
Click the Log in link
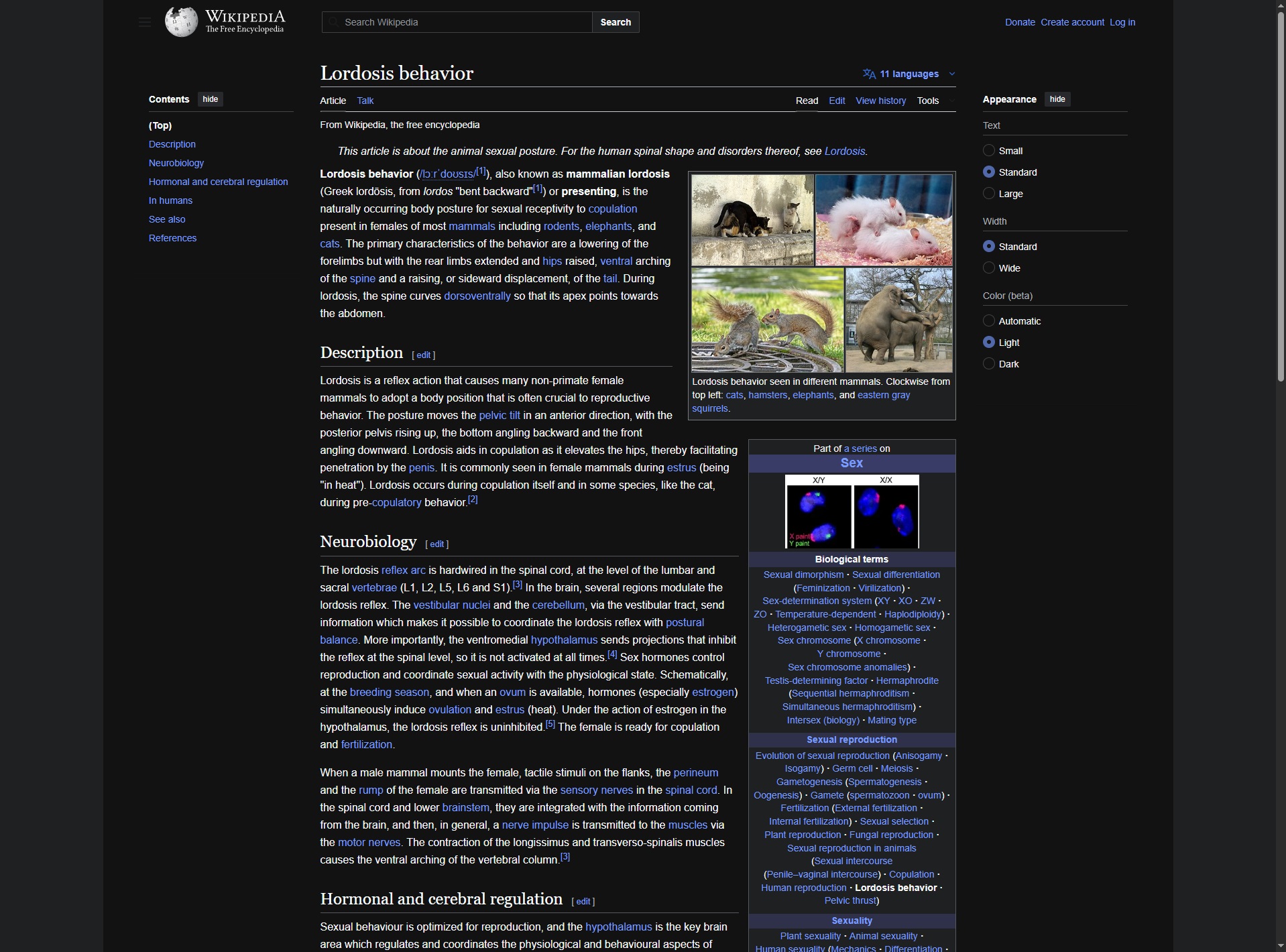(1122, 22)
